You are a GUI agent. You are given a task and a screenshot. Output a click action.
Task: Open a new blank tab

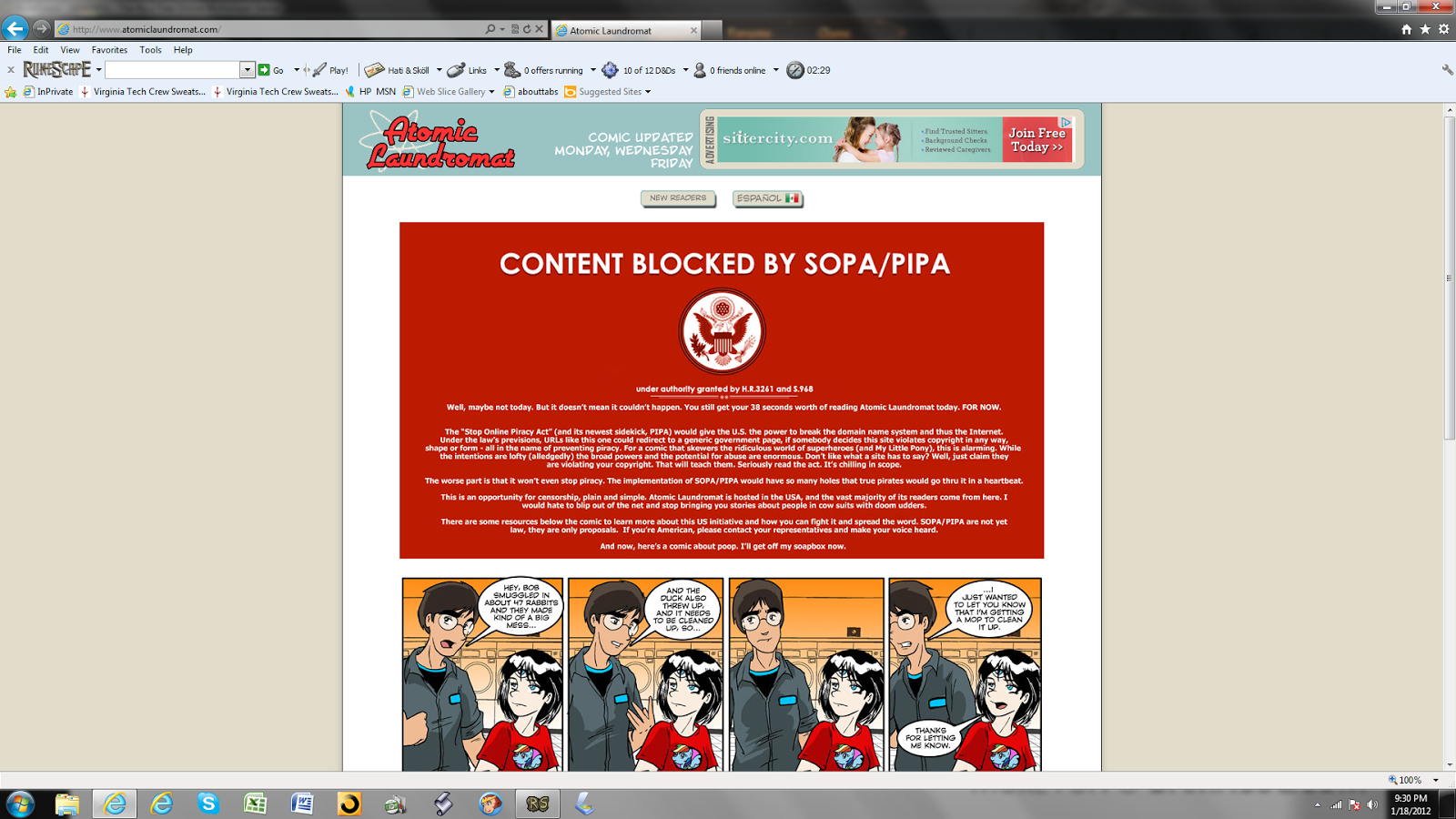click(x=713, y=31)
